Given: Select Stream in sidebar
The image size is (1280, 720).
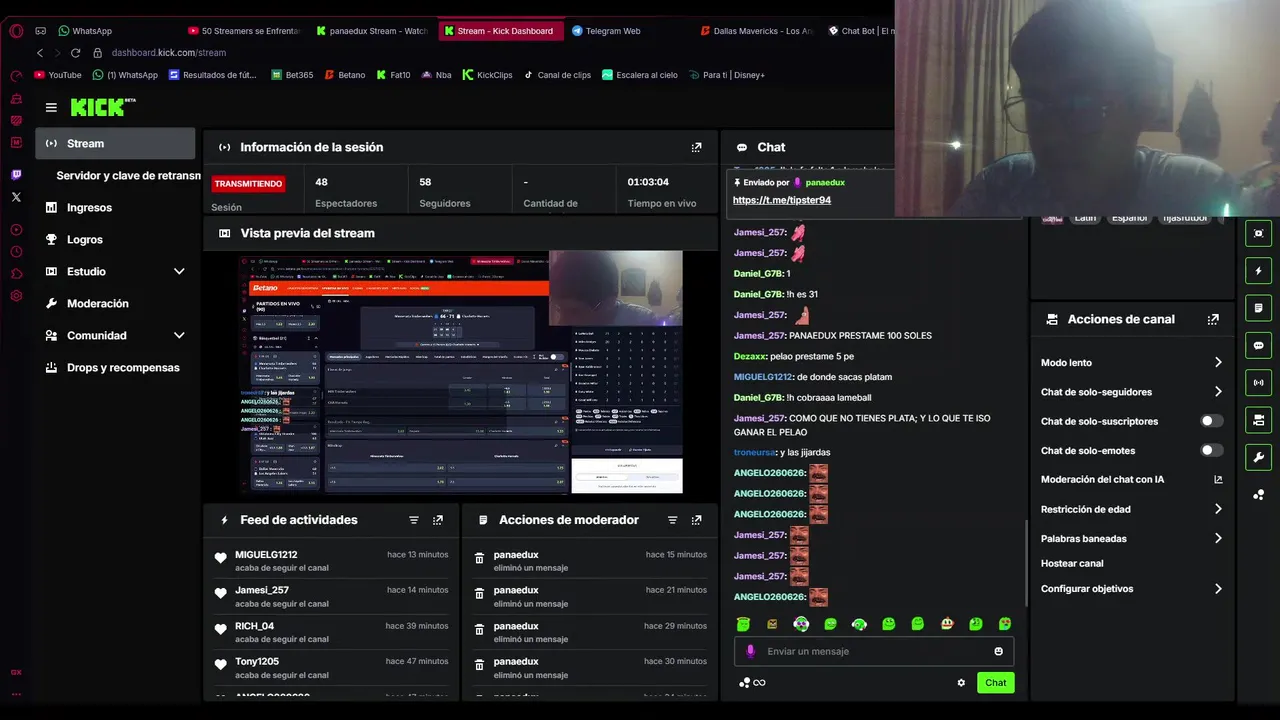Looking at the screenshot, I should tap(115, 143).
